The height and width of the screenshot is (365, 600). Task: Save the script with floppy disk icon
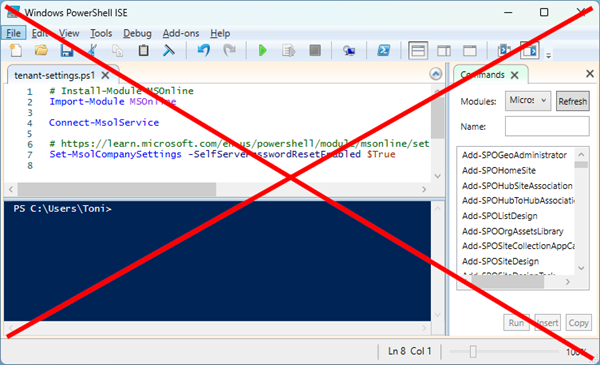click(67, 51)
